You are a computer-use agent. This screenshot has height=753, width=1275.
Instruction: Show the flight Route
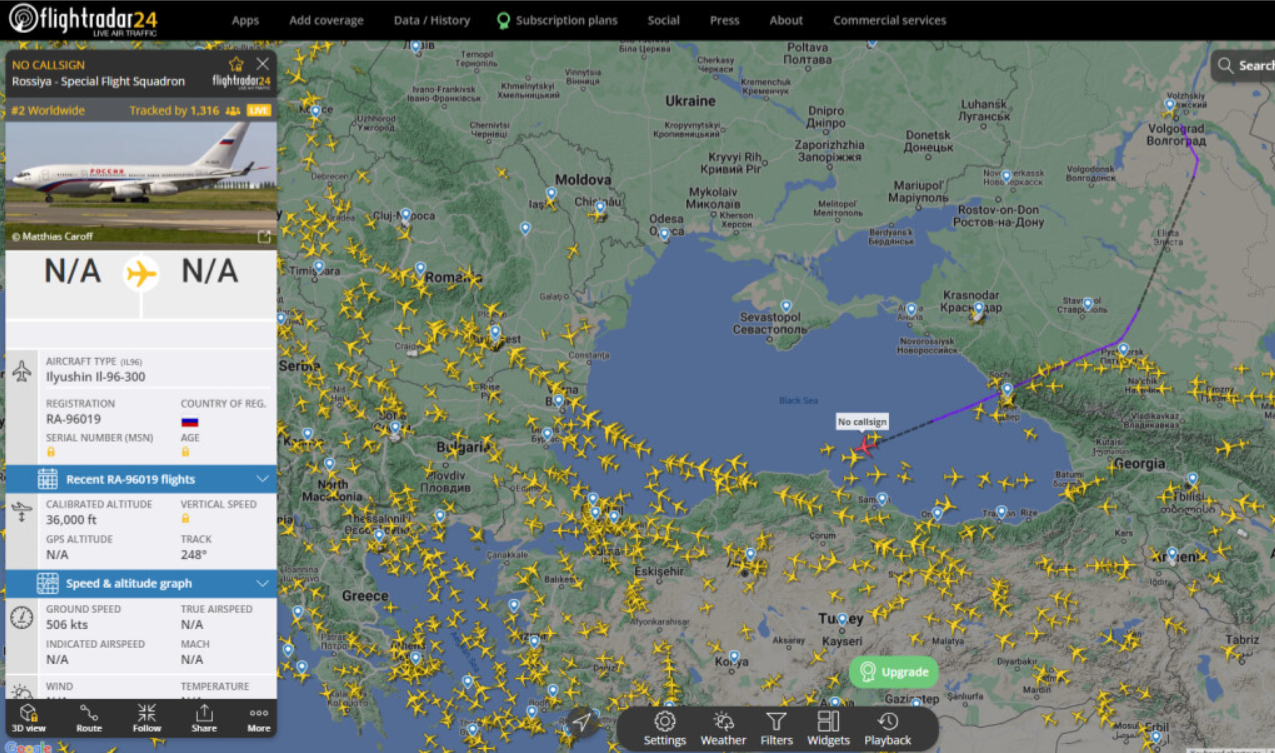pos(89,717)
